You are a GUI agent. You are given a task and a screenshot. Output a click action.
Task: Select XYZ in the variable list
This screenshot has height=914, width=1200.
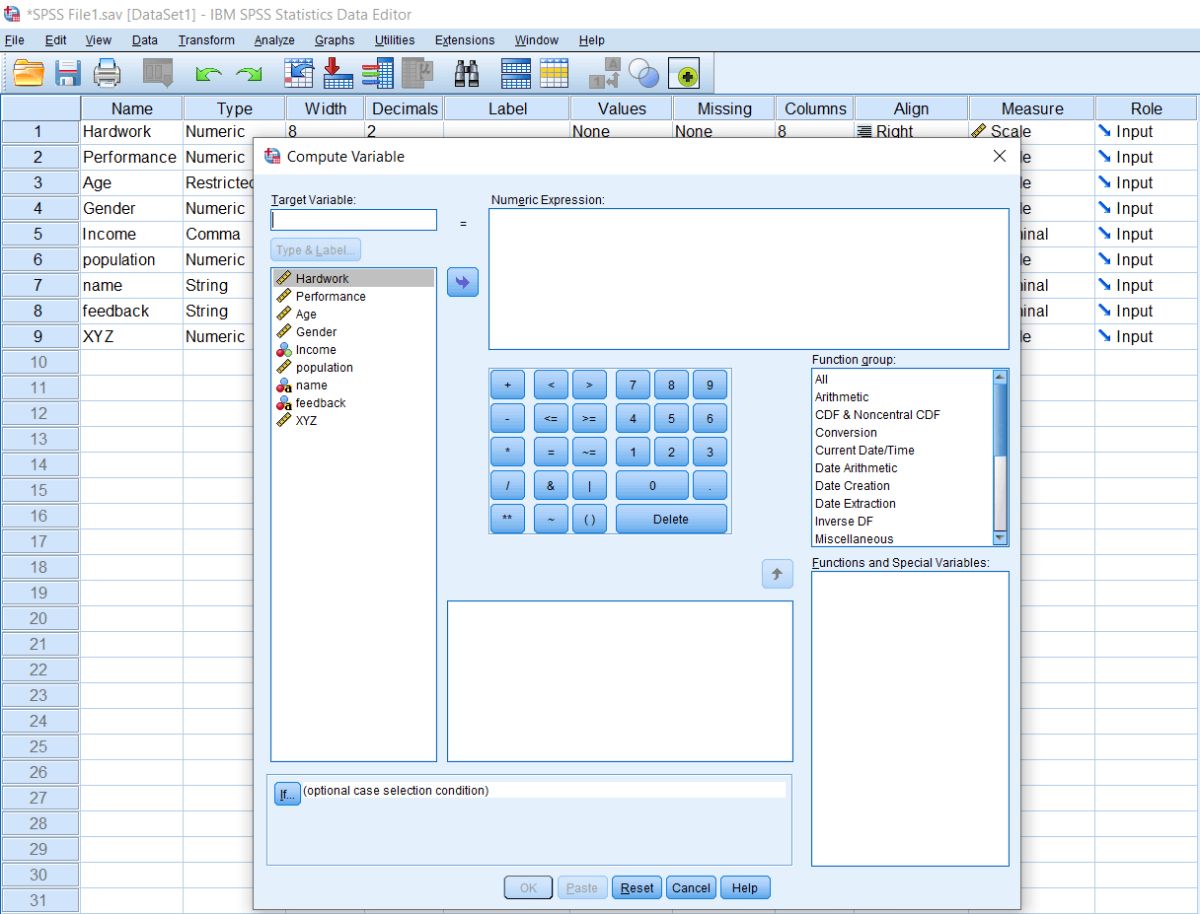point(354,420)
